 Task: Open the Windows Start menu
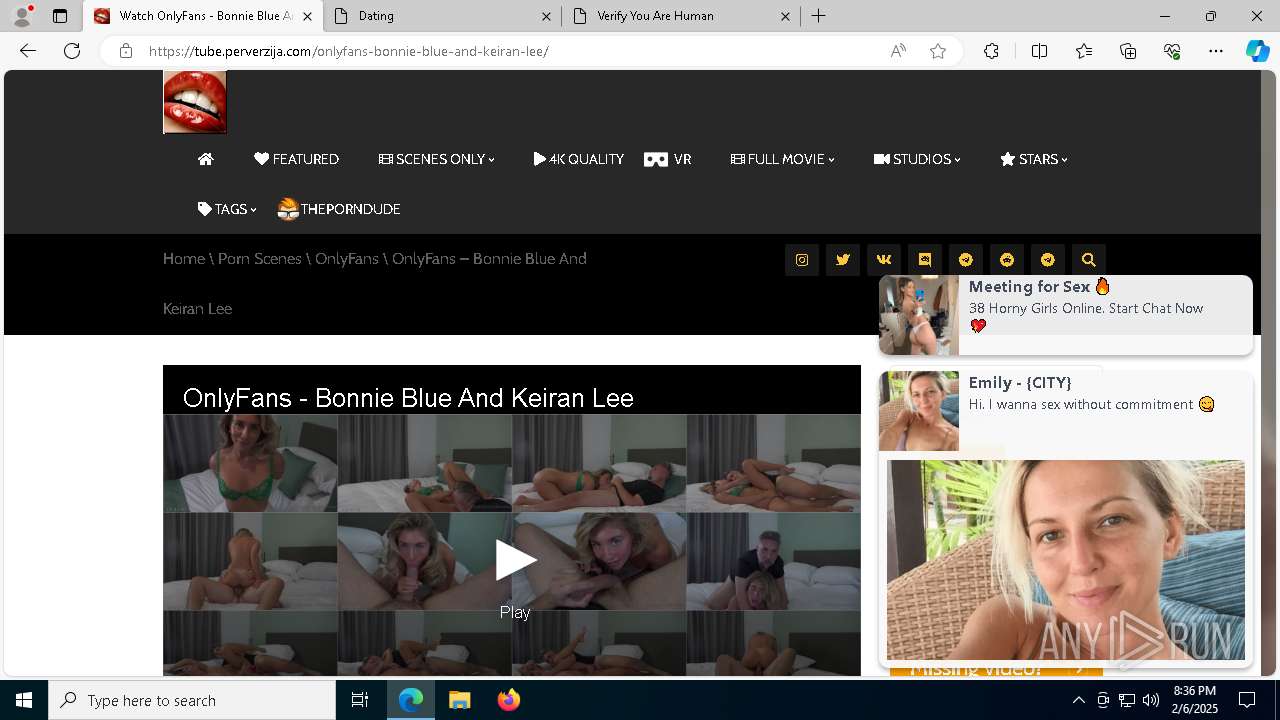24,700
